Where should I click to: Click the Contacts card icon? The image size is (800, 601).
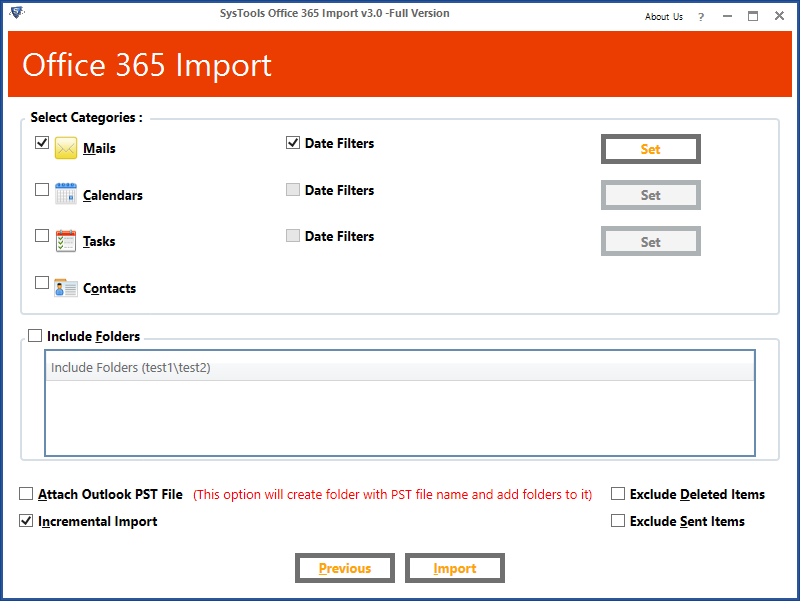[x=66, y=288]
